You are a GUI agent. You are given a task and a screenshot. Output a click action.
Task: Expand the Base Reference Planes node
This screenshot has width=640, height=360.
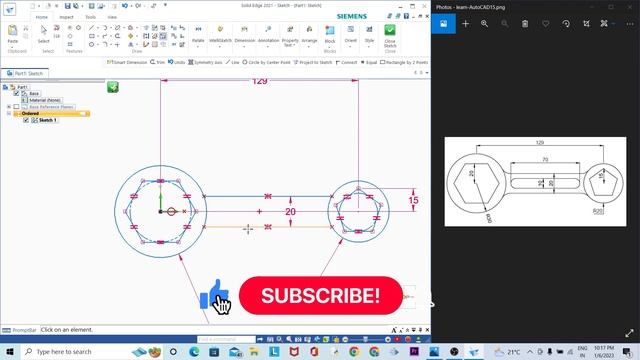pyautogui.click(x=9, y=107)
